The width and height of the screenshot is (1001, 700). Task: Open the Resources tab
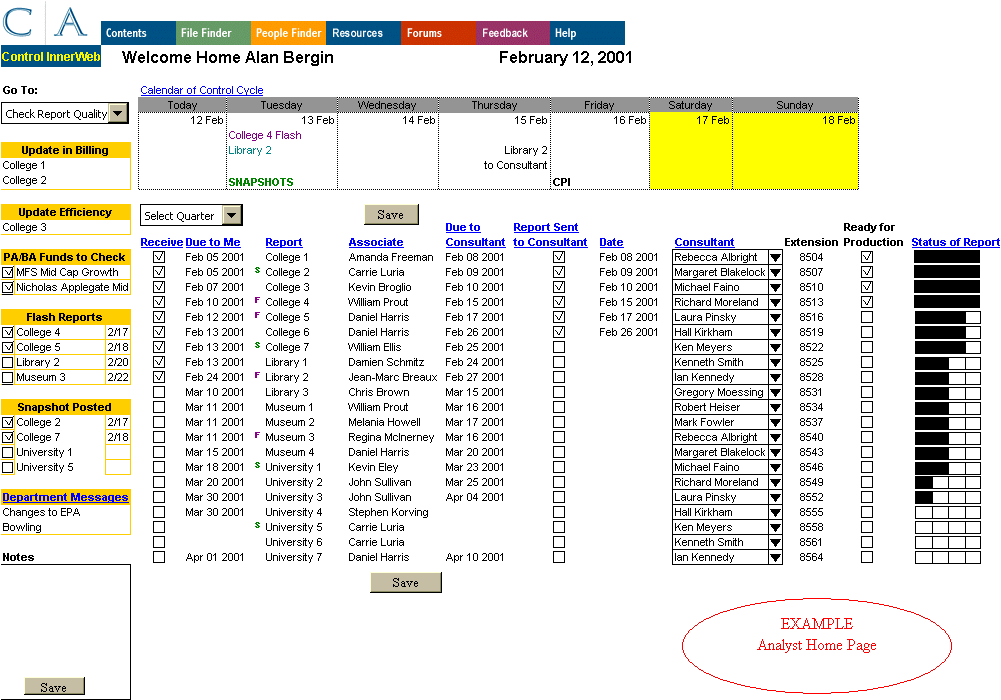pyautogui.click(x=363, y=33)
